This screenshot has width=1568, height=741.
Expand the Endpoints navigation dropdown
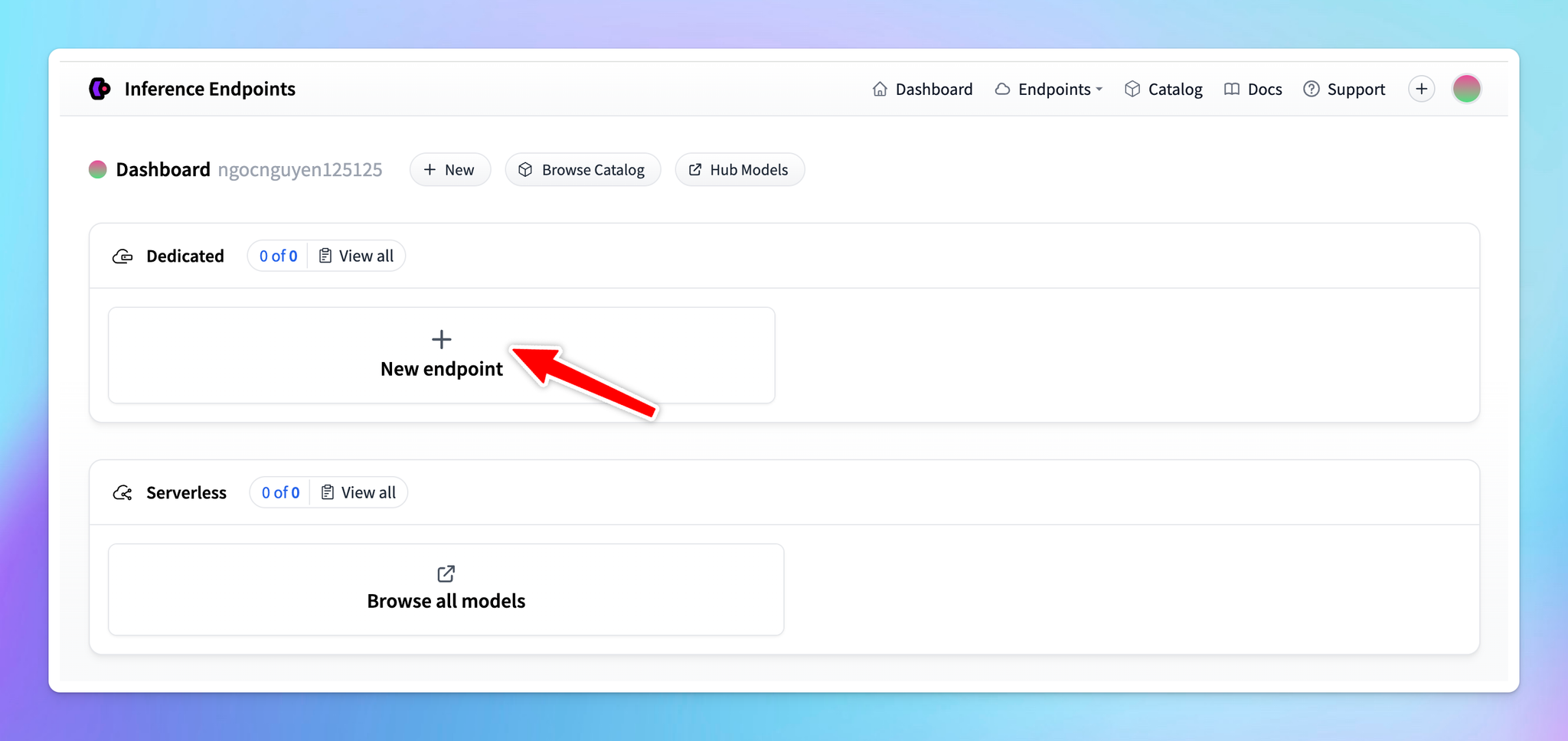coord(1049,89)
